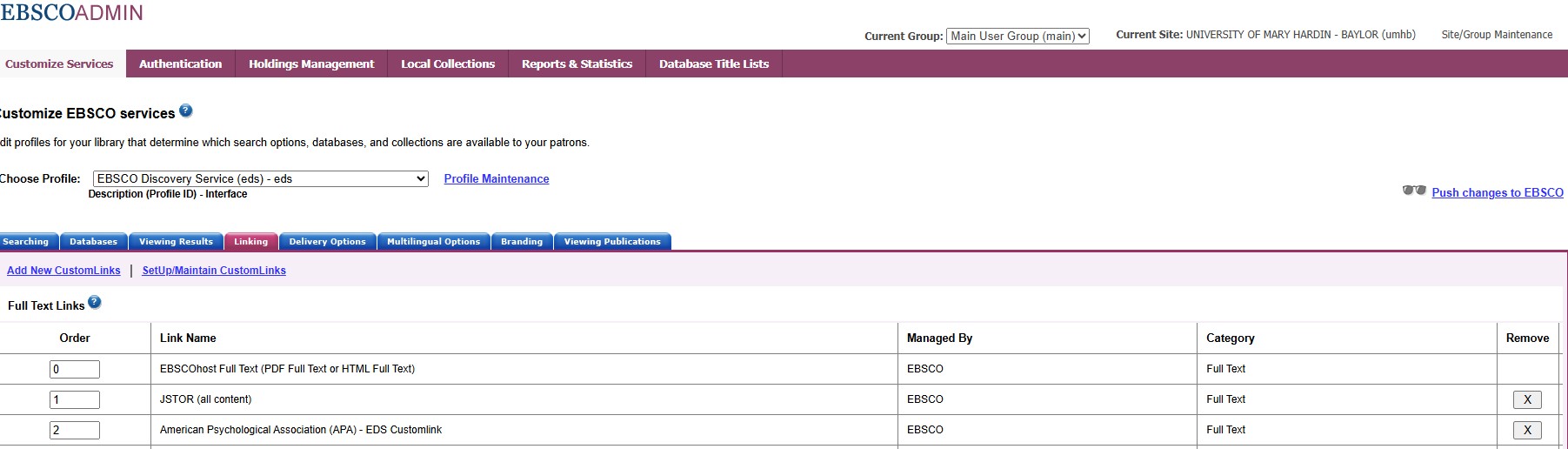The image size is (1568, 449).
Task: Open Reports & Statistics tab
Action: (x=577, y=64)
